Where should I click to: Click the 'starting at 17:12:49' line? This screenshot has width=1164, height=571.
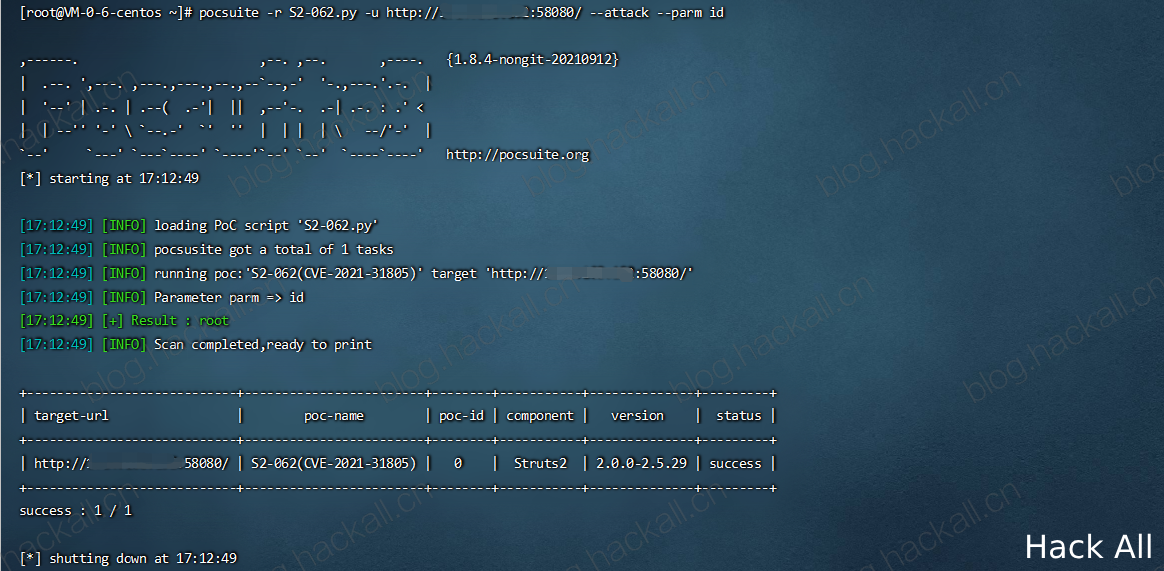pyautogui.click(x=109, y=179)
